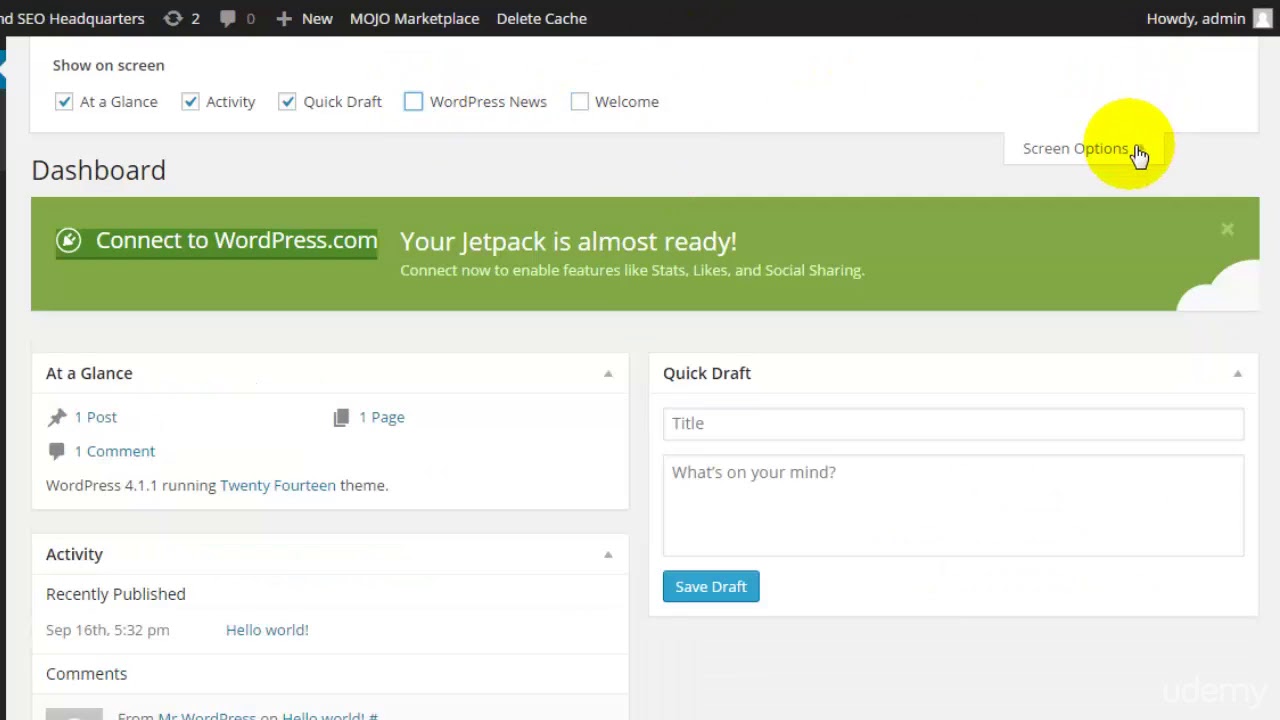Uncheck the Quick Draft checkbox
1280x720 pixels.
click(287, 101)
